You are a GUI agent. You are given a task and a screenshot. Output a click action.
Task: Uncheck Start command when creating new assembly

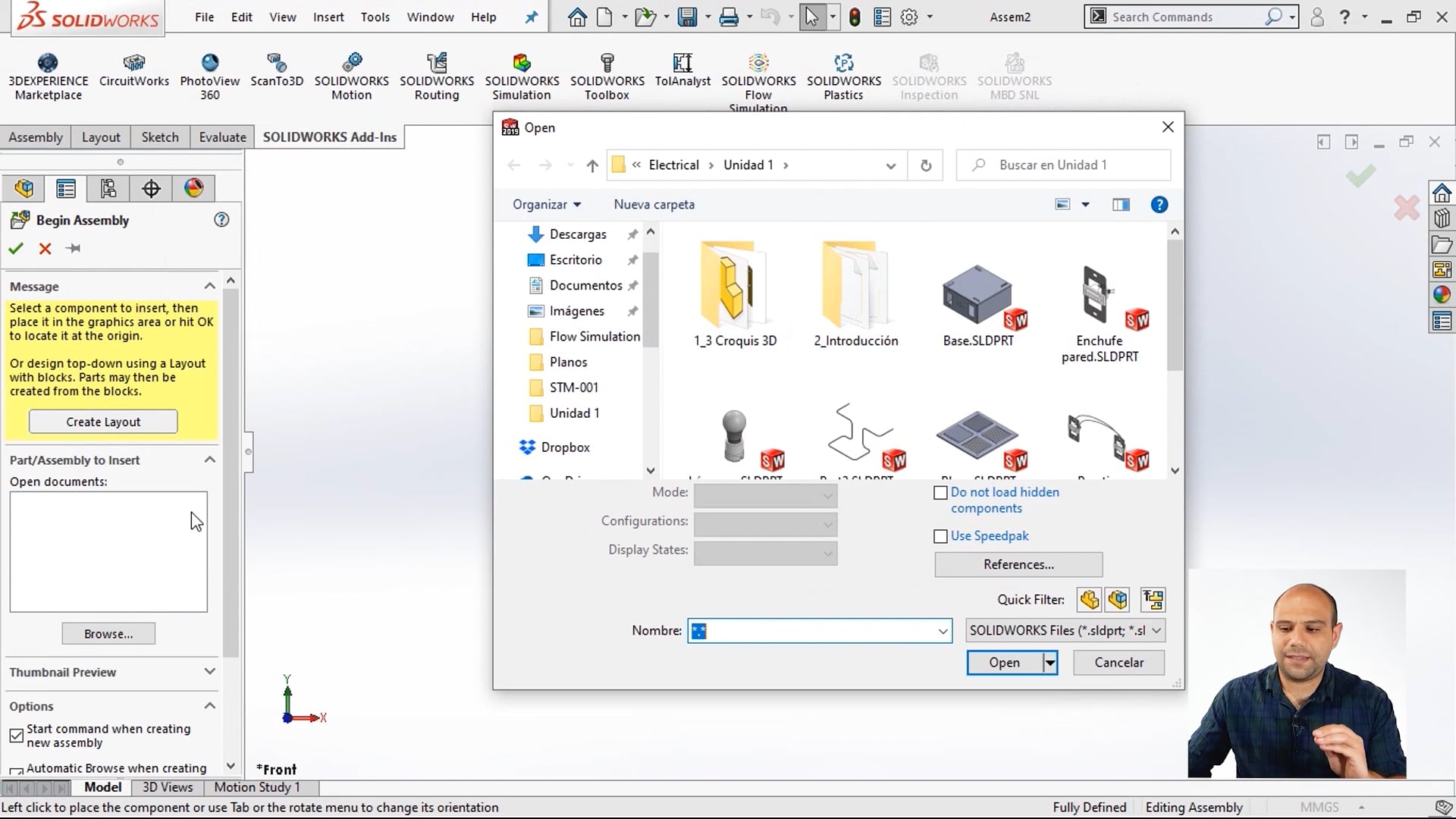pos(17,736)
